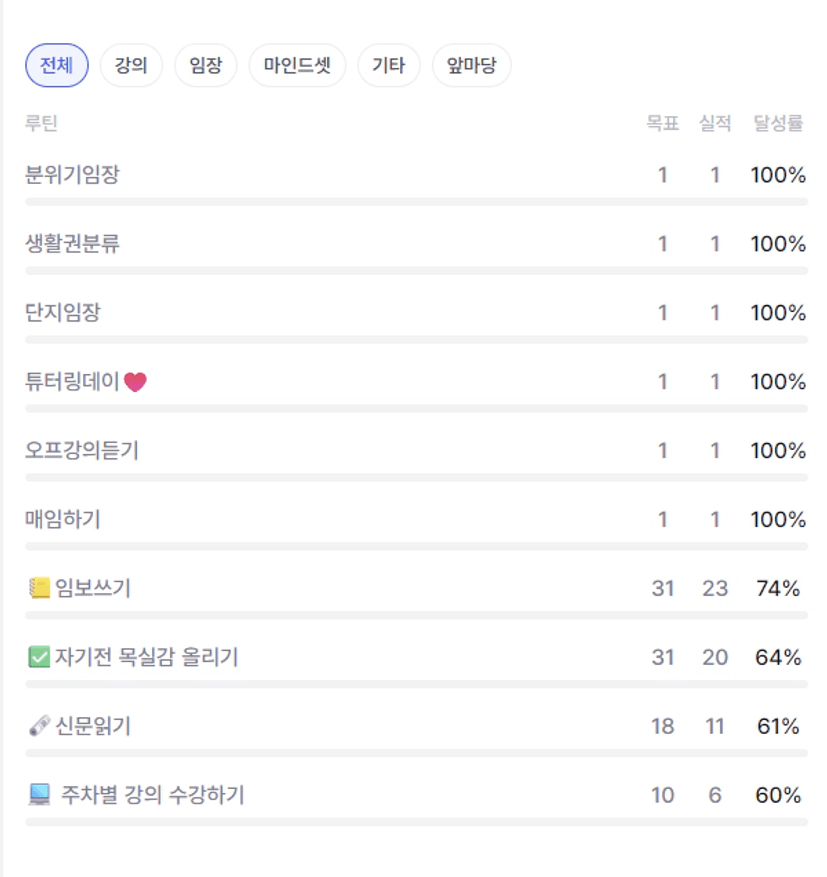This screenshot has width=827, height=877.
Task: Click the newspaper icon beside 신문읽기
Action: click(x=39, y=727)
